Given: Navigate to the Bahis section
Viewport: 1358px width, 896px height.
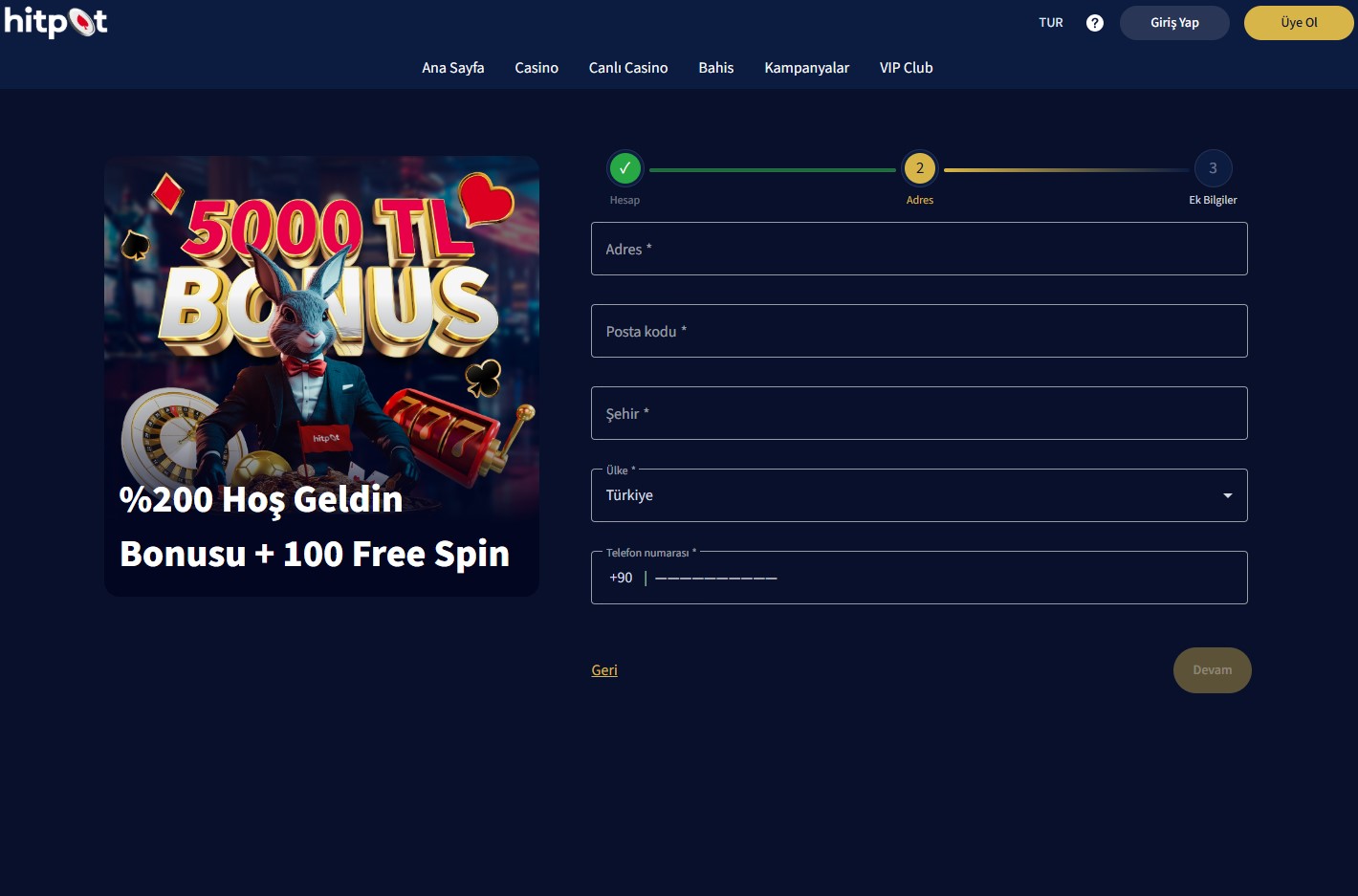Looking at the screenshot, I should [x=716, y=68].
